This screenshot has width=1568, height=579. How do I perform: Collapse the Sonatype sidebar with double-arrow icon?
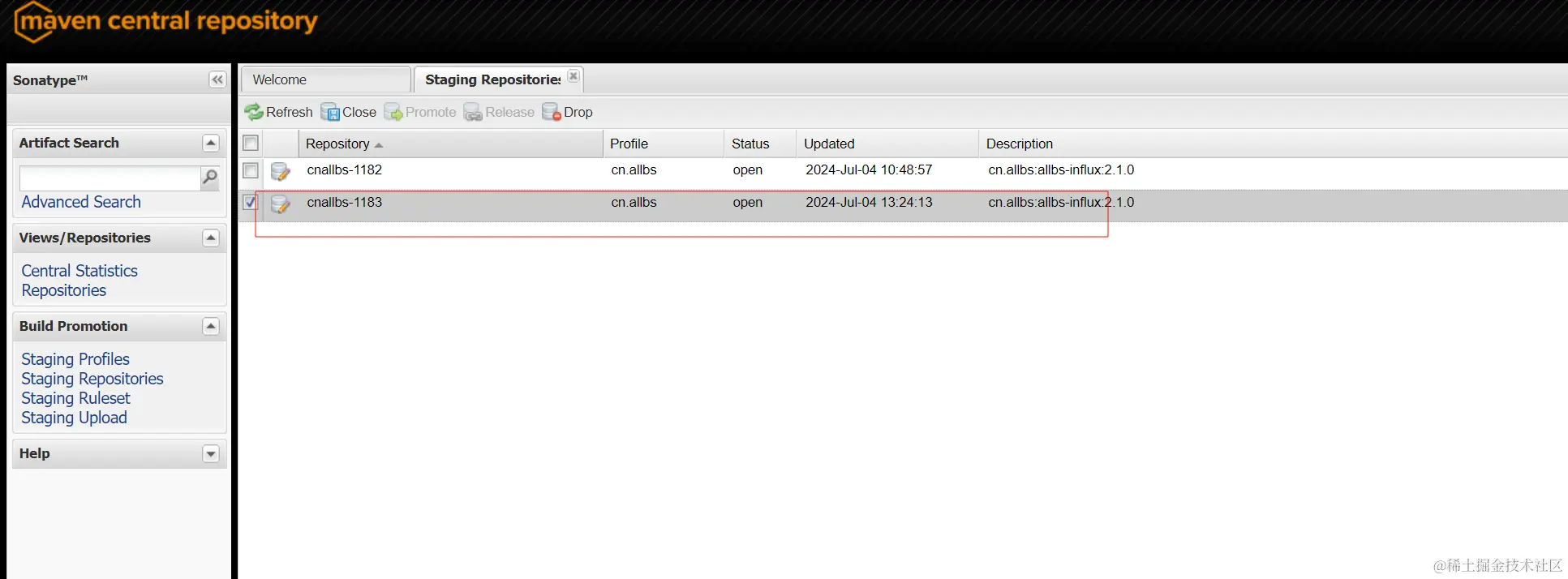tap(217, 79)
